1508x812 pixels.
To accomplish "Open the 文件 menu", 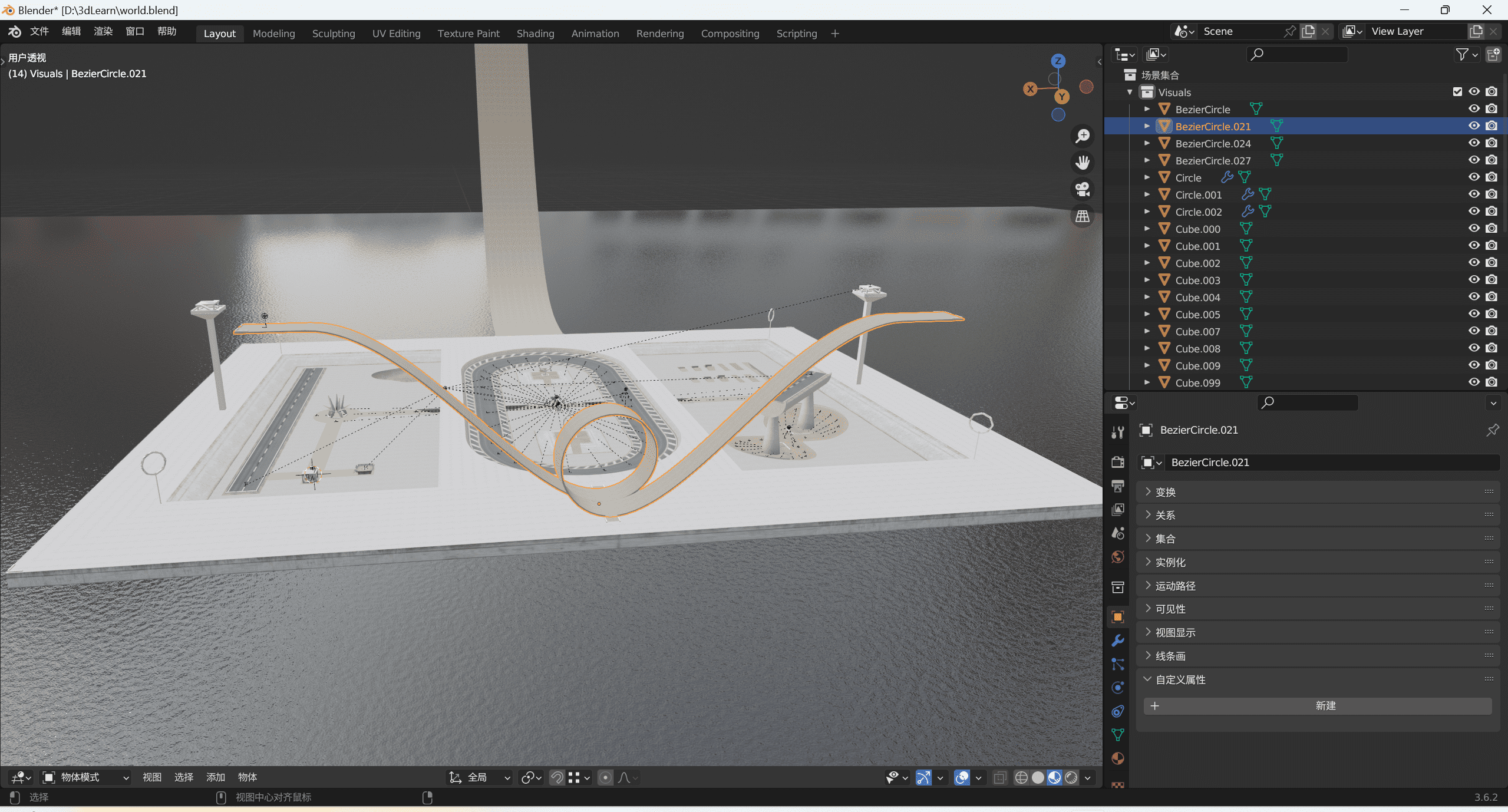I will 39,31.
